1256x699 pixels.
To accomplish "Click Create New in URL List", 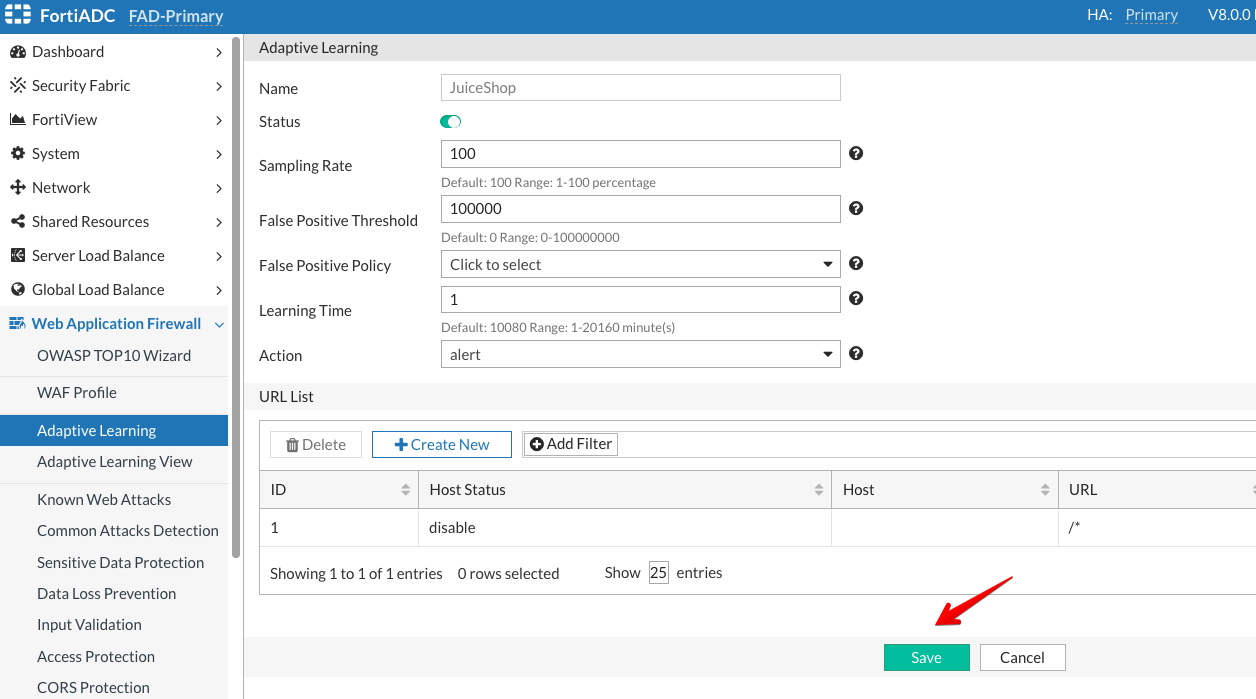I will coord(441,445).
